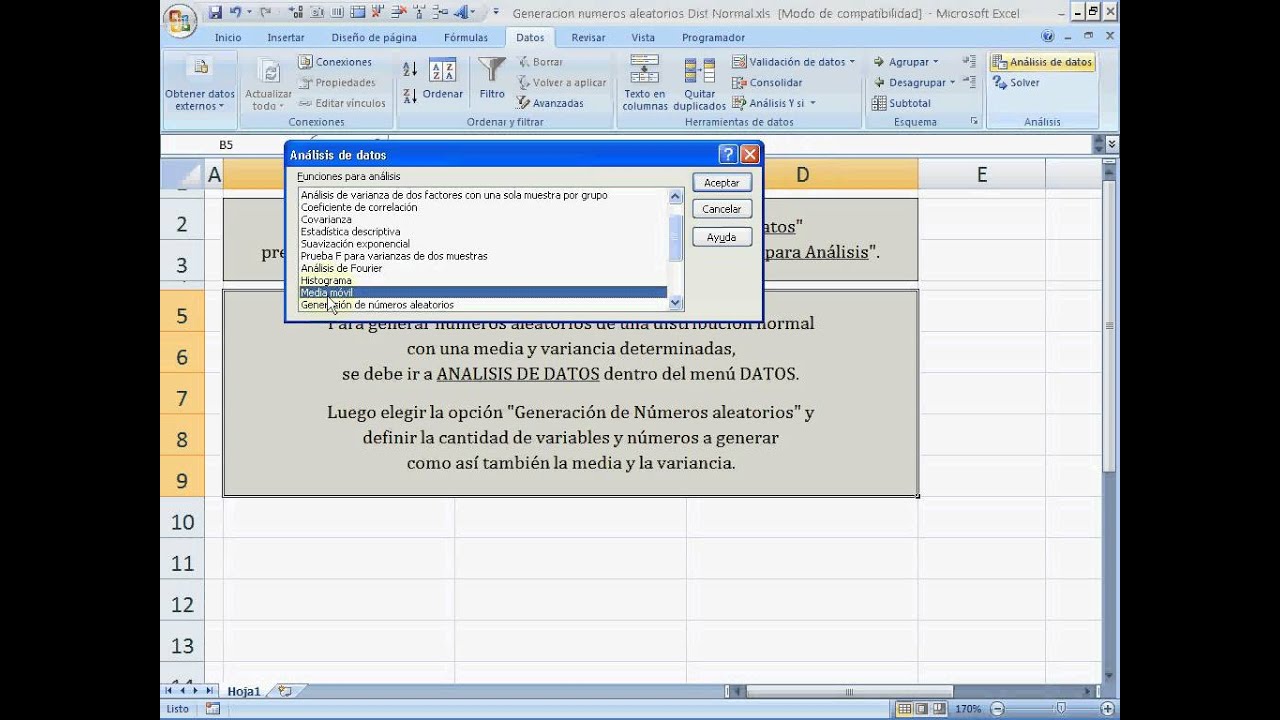Click Texto en columnas
1280x720 pixels.
[x=645, y=84]
